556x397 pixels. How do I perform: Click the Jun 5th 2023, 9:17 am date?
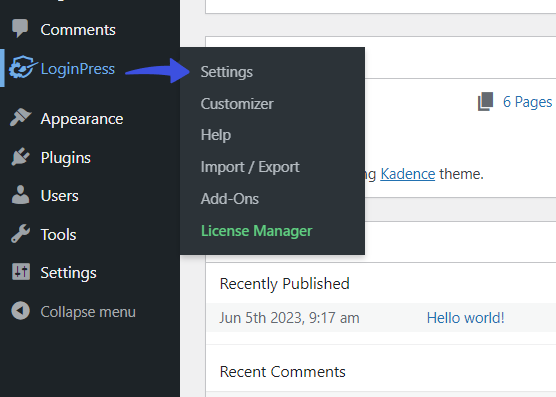289,318
